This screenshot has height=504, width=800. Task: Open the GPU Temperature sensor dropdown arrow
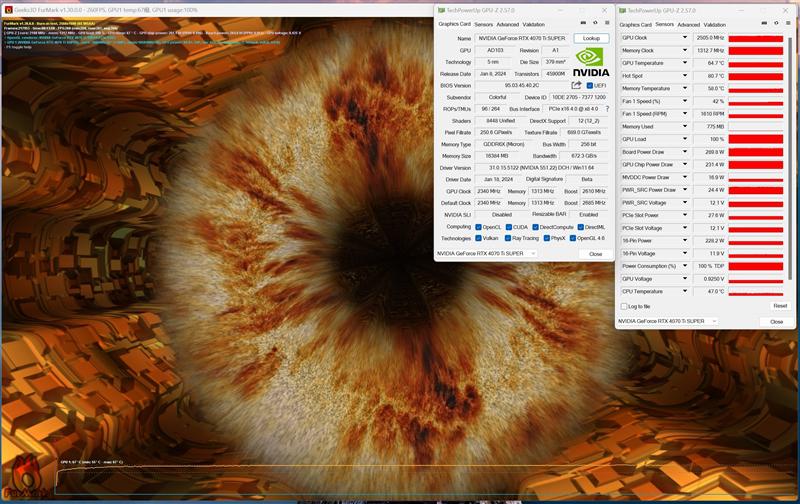[x=685, y=63]
